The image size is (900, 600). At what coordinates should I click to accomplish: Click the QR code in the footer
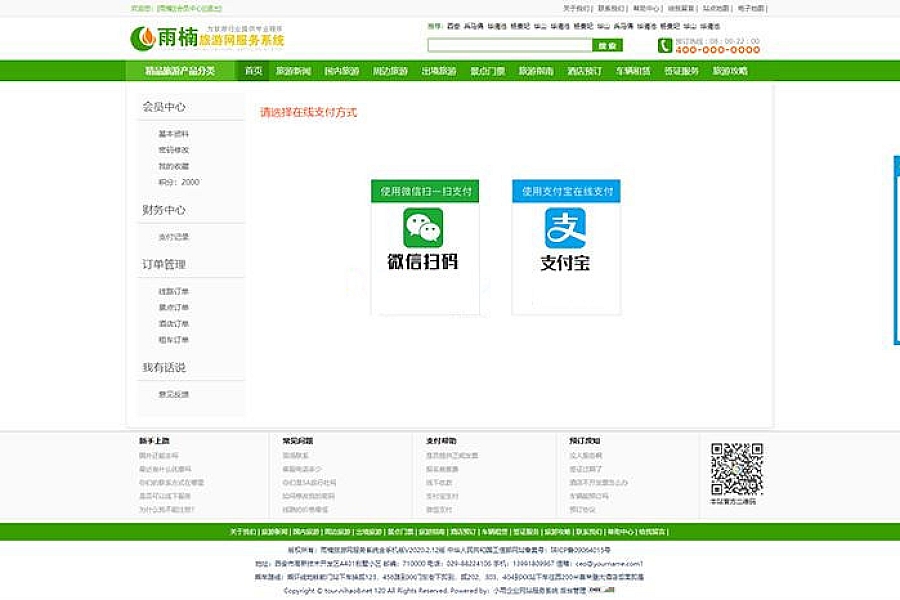(x=736, y=469)
